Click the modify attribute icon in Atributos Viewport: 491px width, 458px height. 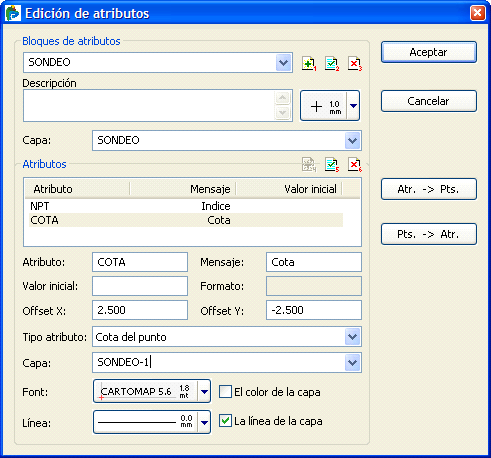click(x=332, y=164)
